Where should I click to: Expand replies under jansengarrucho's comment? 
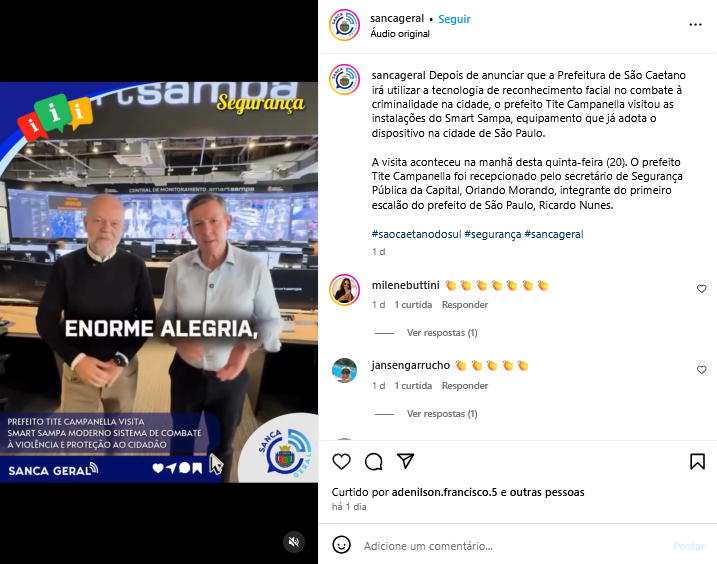click(442, 414)
